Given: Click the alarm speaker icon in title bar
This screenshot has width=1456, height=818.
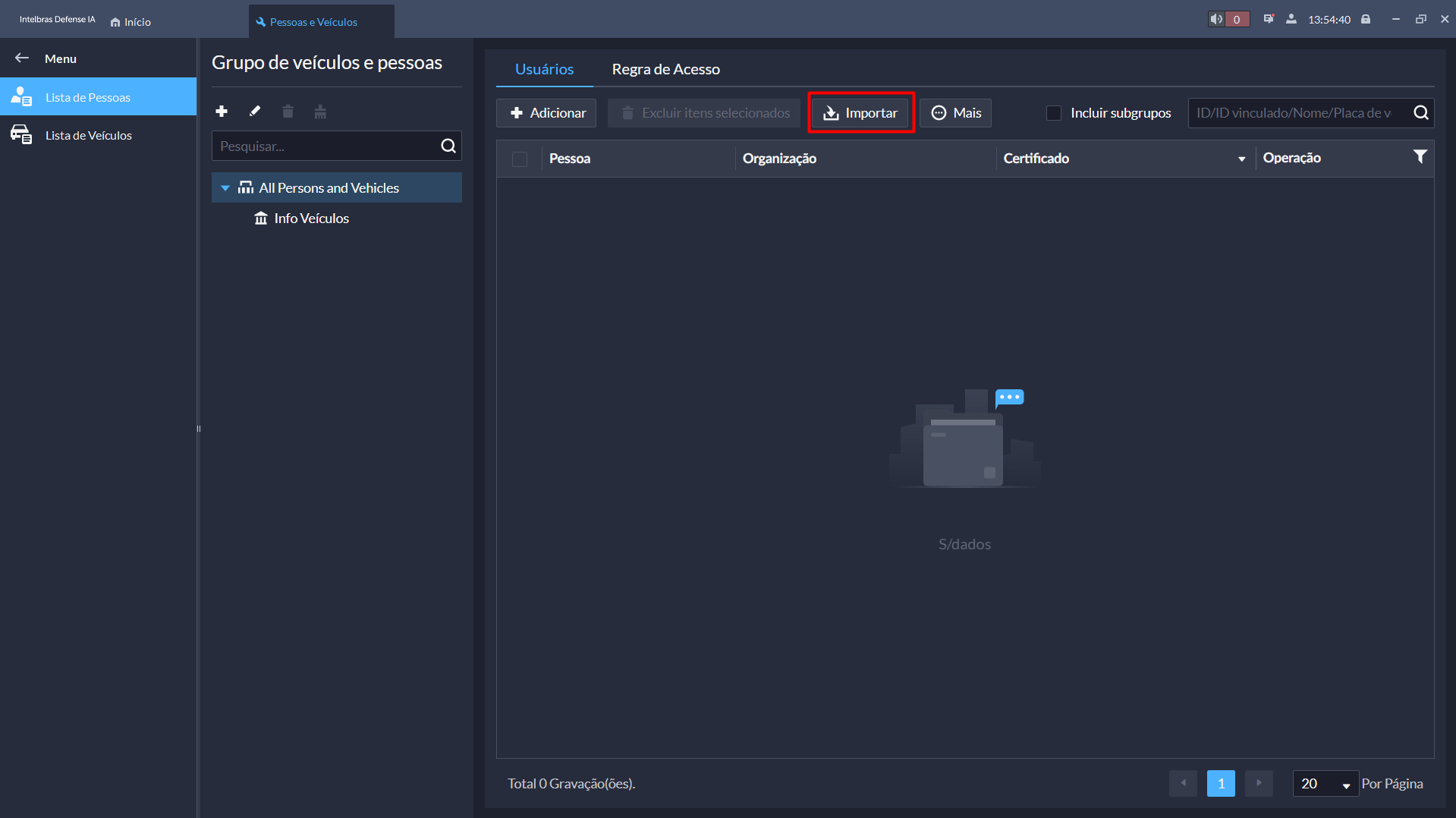Looking at the screenshot, I should [1216, 20].
